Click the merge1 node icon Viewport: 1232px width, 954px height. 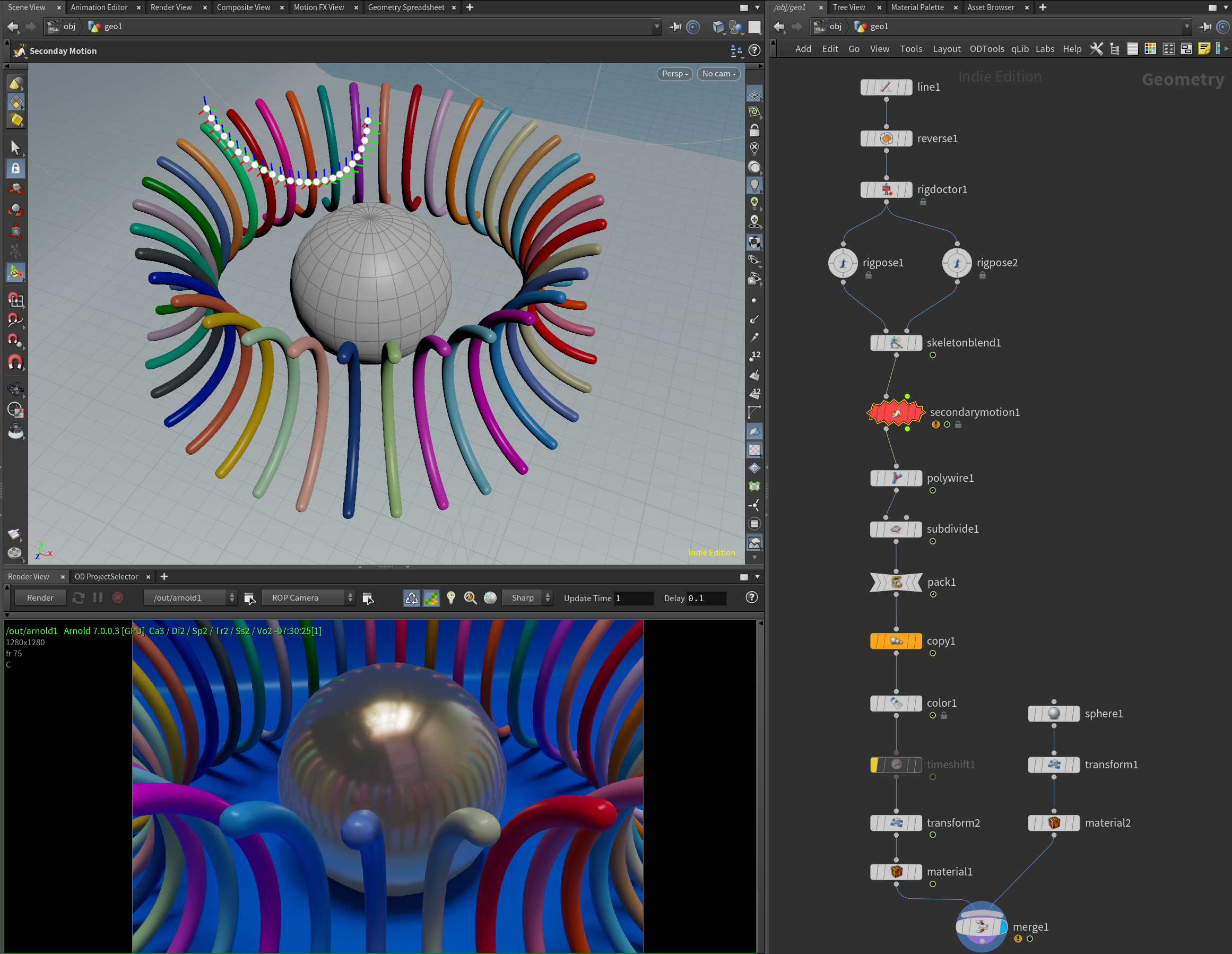(981, 926)
